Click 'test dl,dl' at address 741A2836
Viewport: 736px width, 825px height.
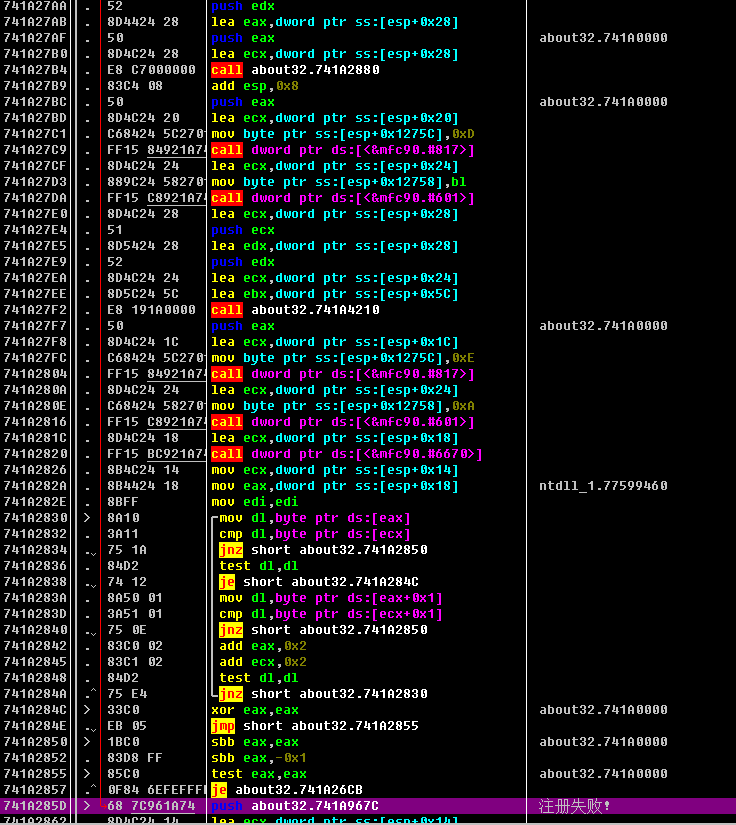[x=258, y=566]
